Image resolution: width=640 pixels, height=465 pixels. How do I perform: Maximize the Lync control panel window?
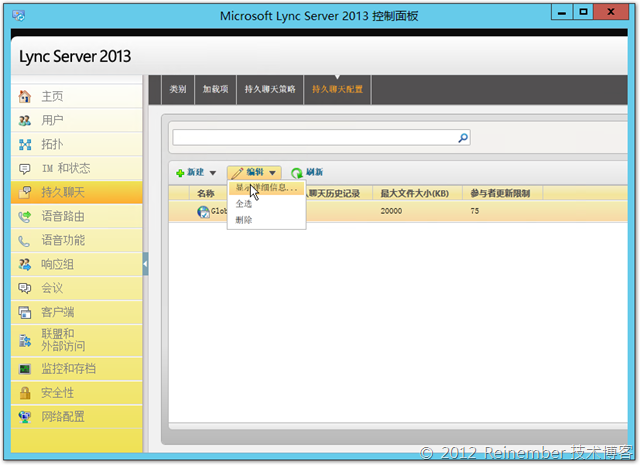coord(583,12)
